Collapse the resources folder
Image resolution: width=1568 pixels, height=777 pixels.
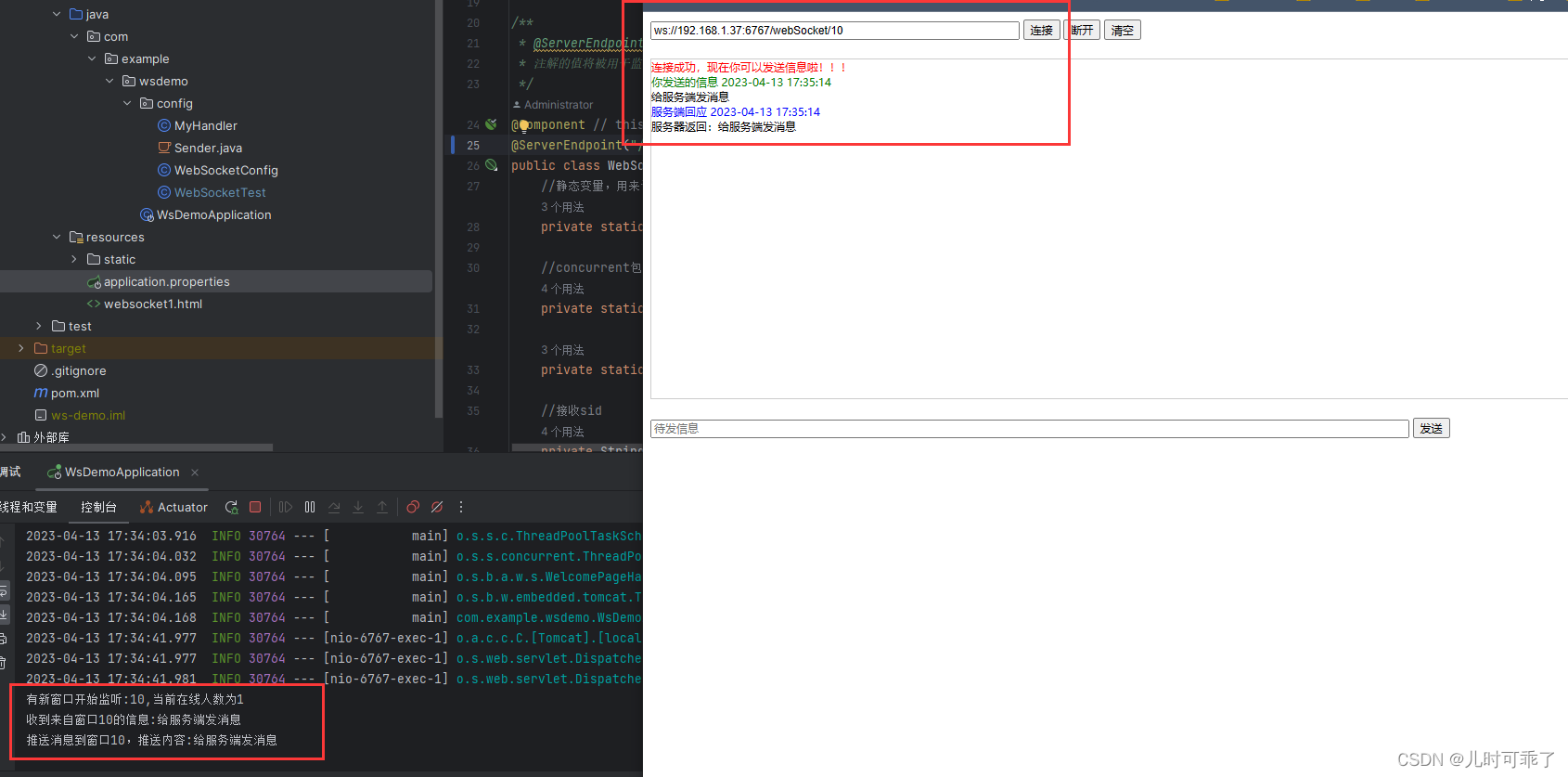tap(57, 237)
